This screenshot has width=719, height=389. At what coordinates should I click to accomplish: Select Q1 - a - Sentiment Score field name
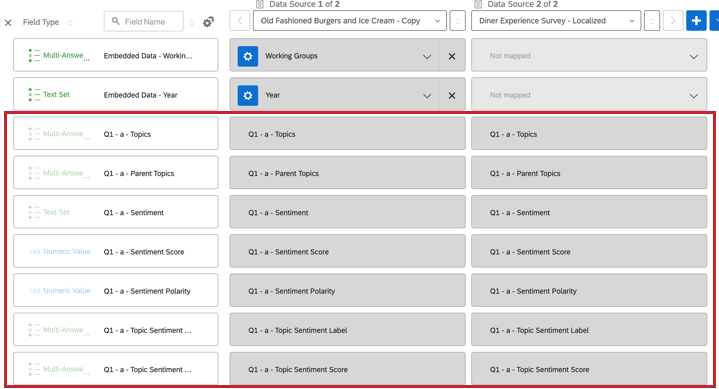pyautogui.click(x=144, y=252)
